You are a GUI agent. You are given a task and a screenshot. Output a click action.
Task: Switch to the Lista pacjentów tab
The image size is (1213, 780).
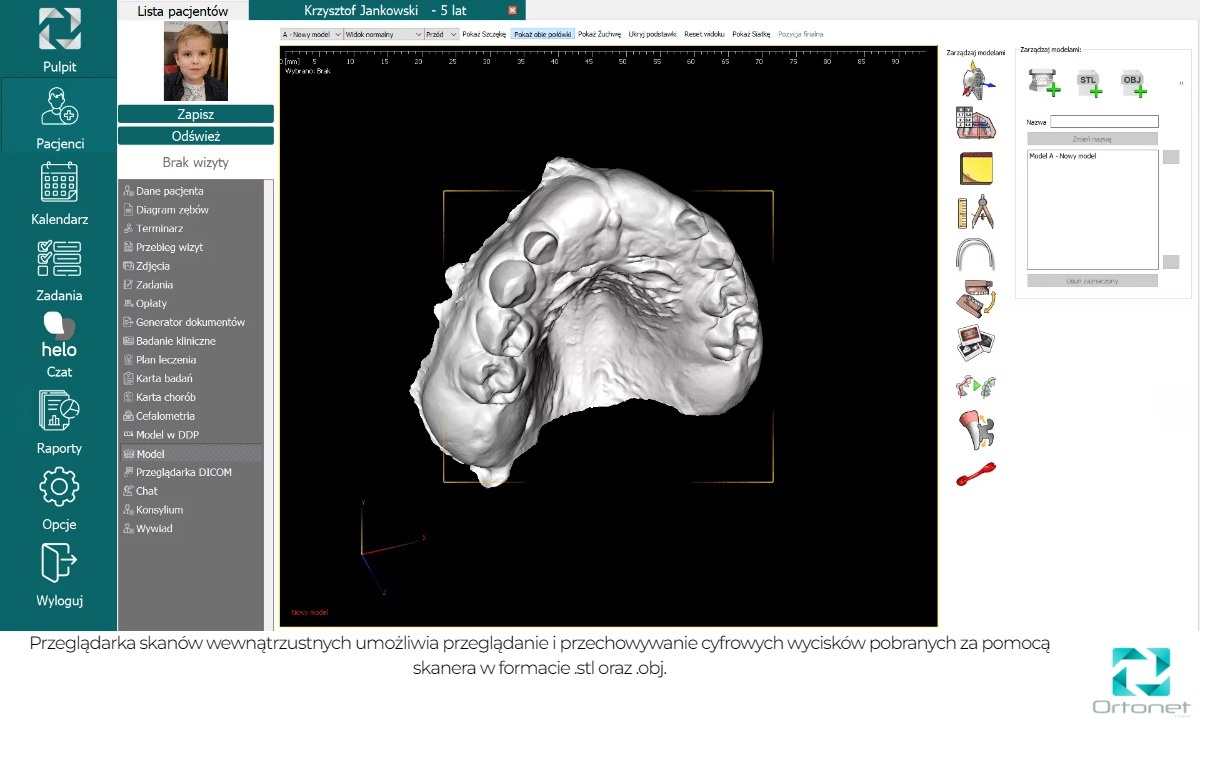[x=182, y=11]
